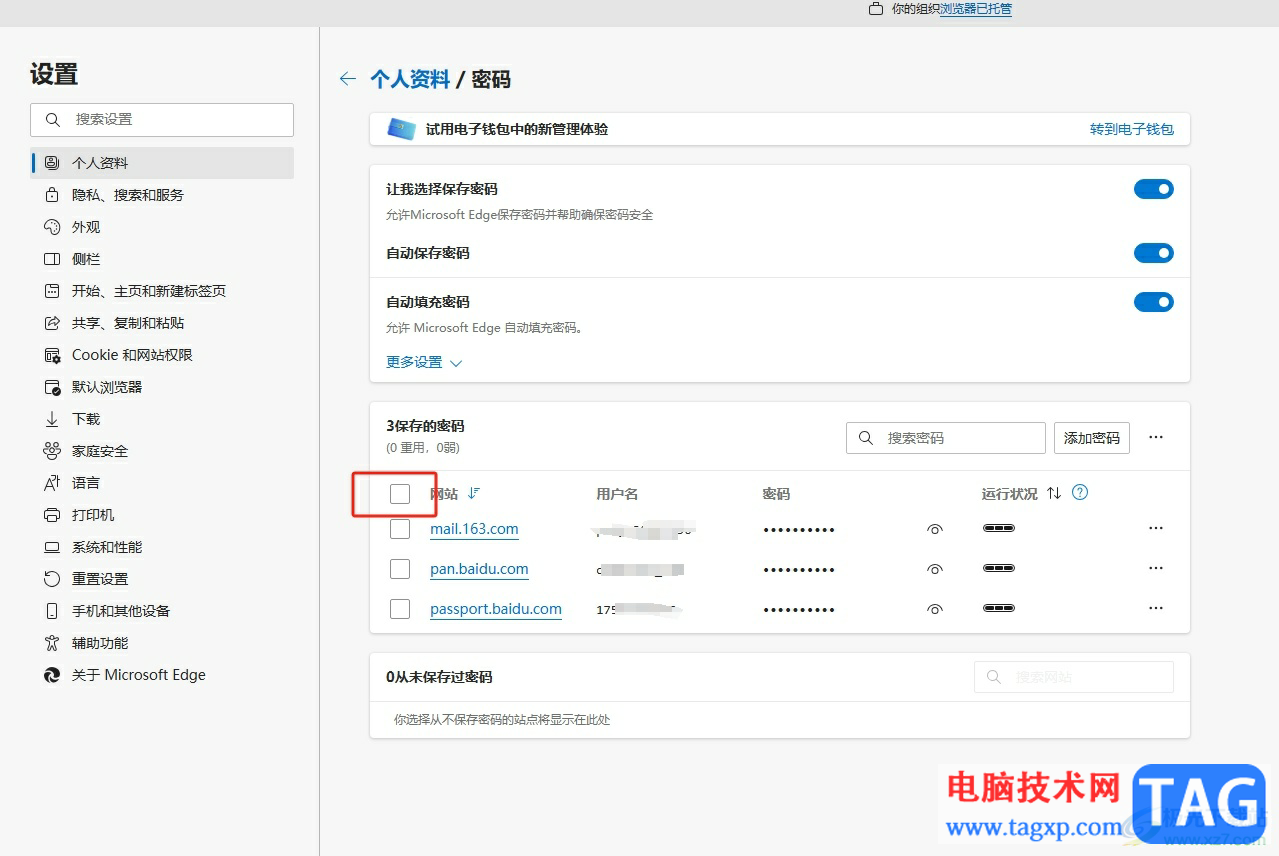The height and width of the screenshot is (856, 1279).
Task: Open 默认浏览器 settings
Action: point(163,387)
